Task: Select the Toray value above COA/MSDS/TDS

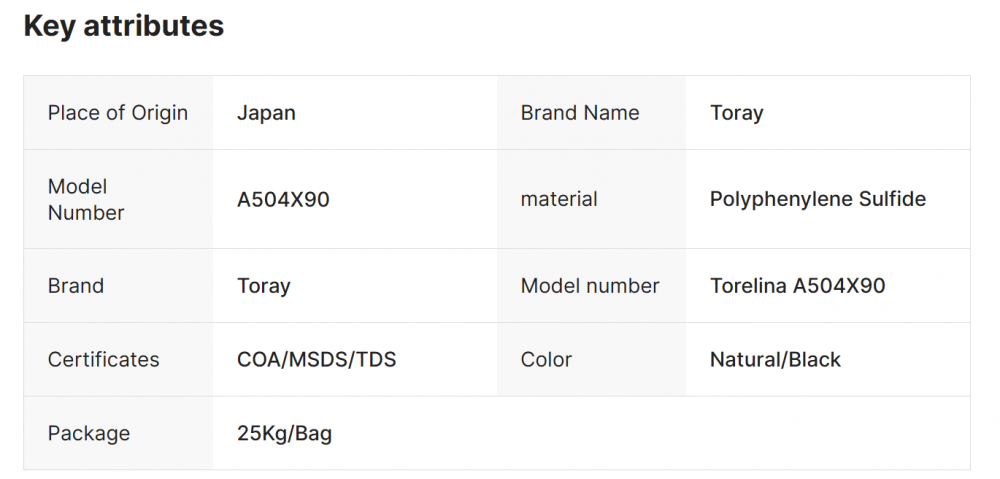Action: [x=264, y=286]
